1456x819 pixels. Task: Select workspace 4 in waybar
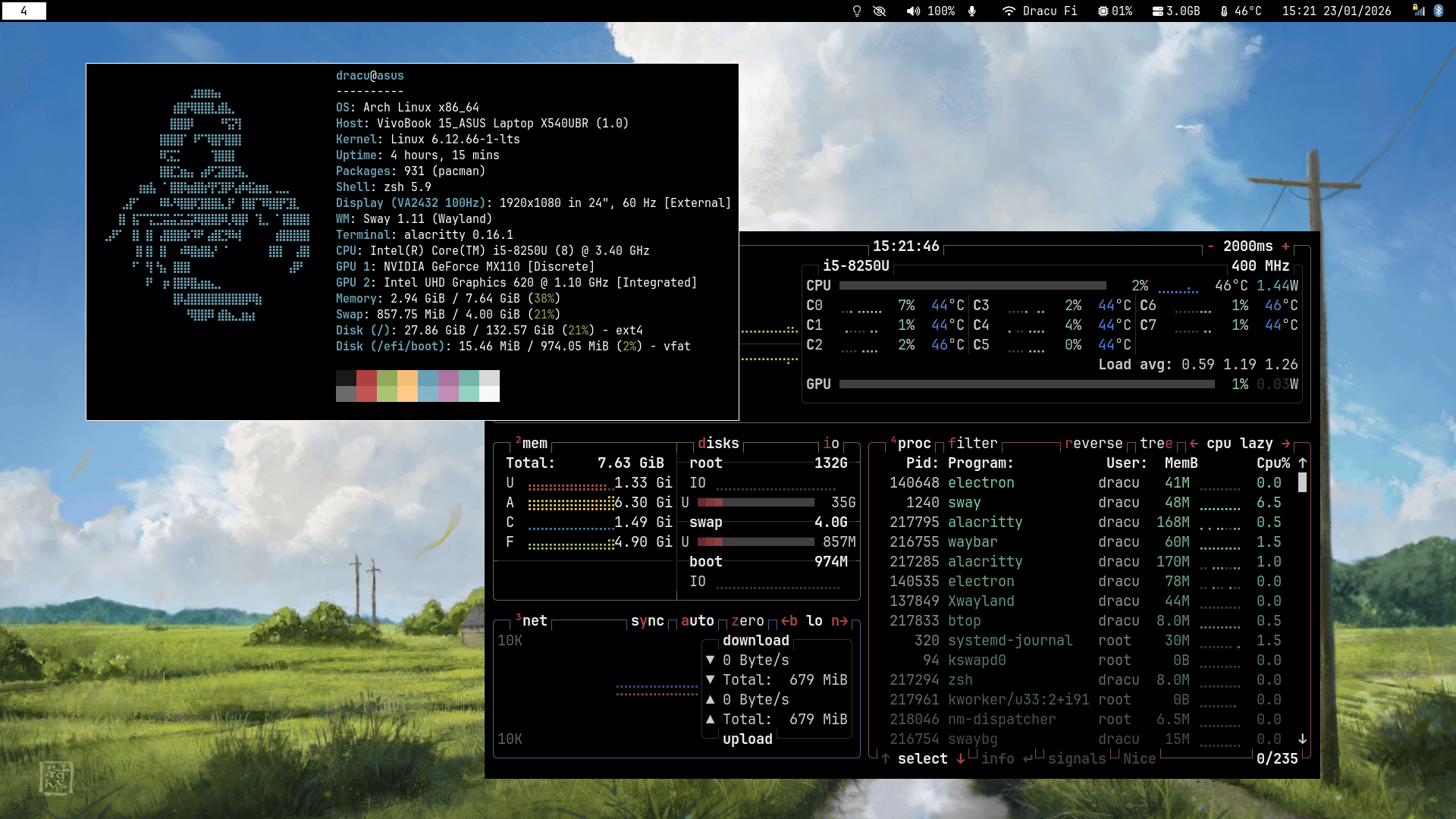(24, 11)
